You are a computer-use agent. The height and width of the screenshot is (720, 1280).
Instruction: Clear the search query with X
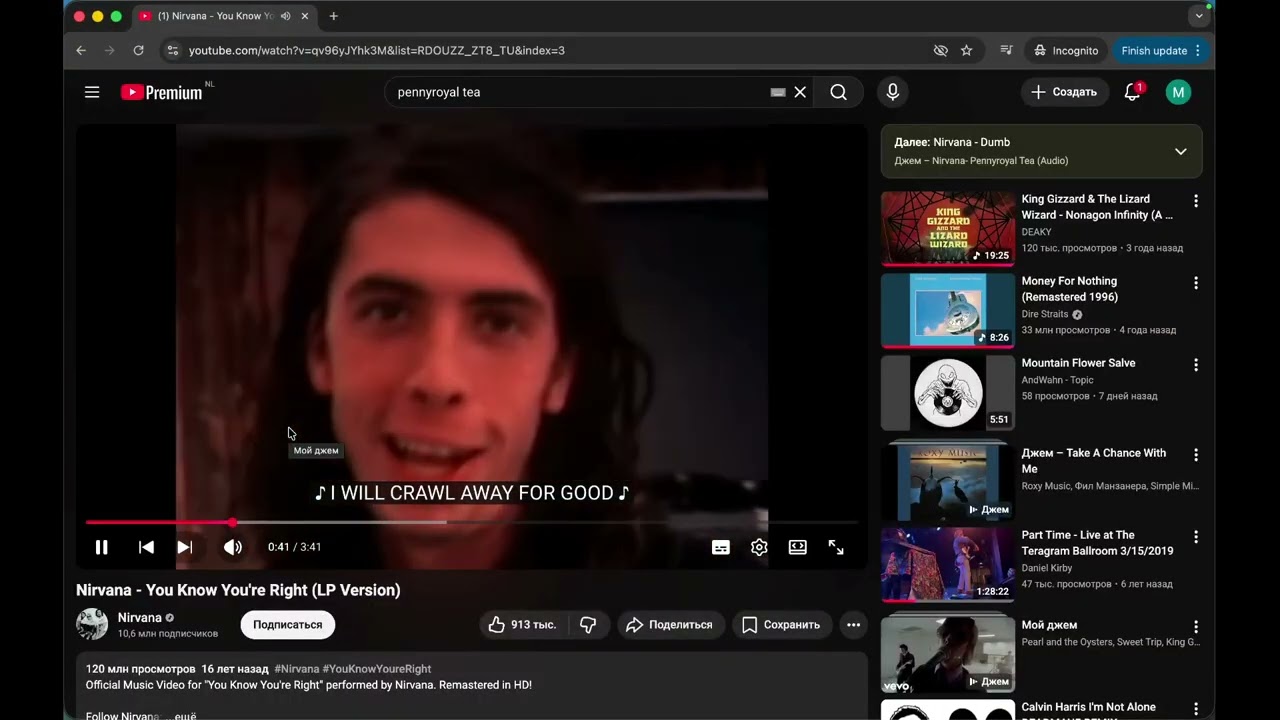pyautogui.click(x=800, y=92)
